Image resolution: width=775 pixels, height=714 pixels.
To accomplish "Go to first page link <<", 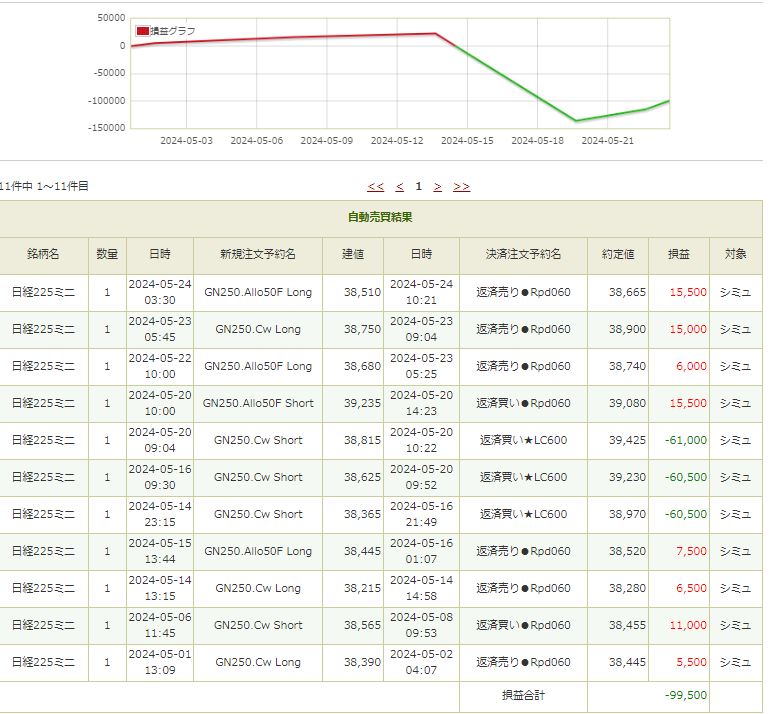I will click(x=375, y=186).
